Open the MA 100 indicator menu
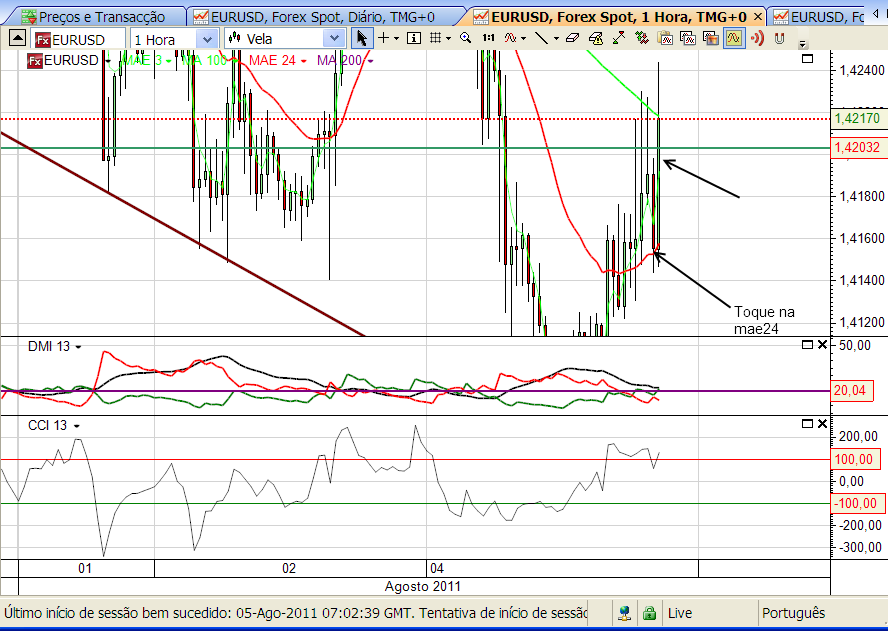Screen dimensions: 888x631 234,61
